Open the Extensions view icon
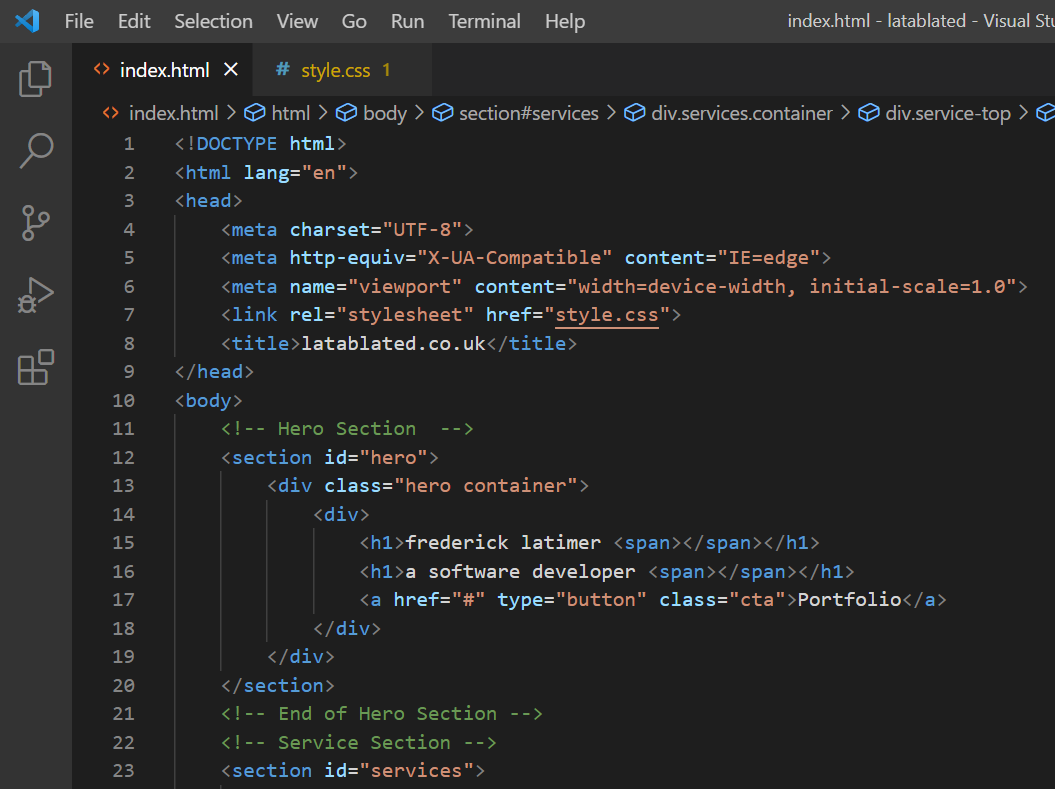The width and height of the screenshot is (1055, 789). [x=36, y=367]
